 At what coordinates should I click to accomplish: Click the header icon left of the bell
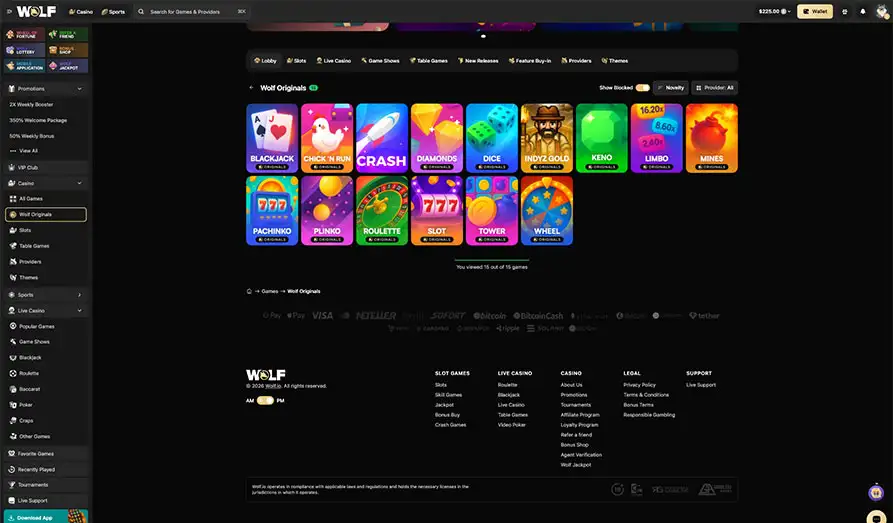(845, 11)
